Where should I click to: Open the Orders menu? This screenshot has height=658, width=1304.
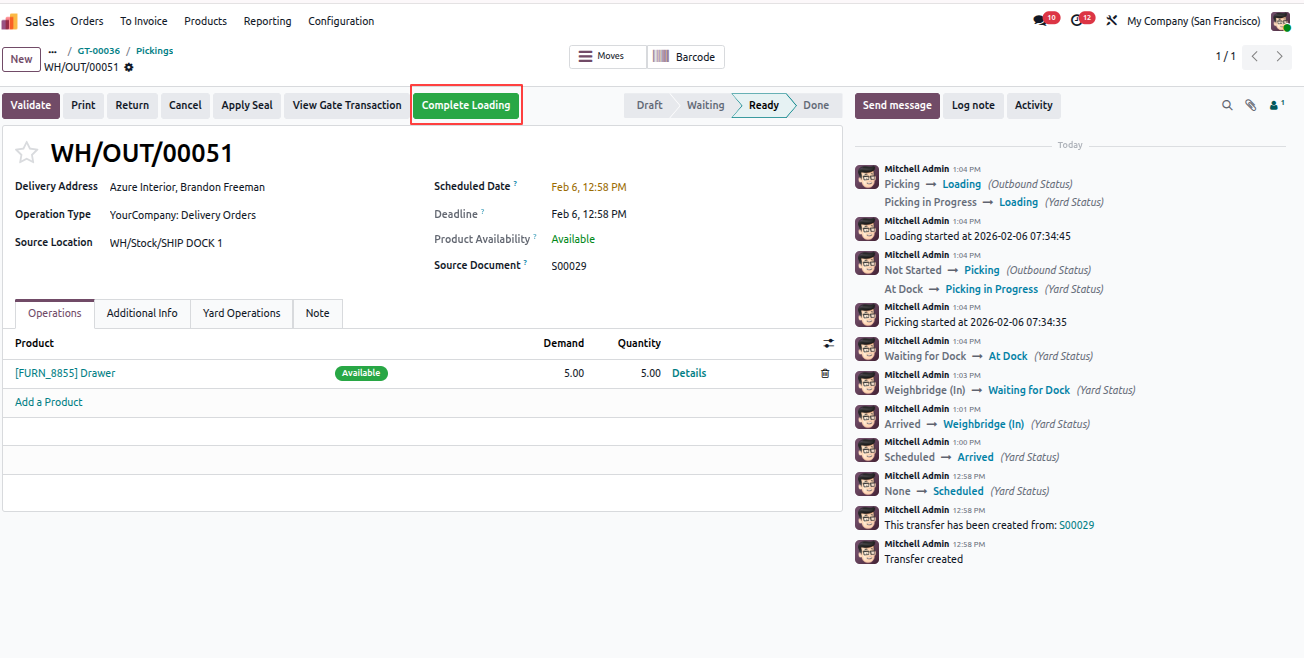point(87,21)
